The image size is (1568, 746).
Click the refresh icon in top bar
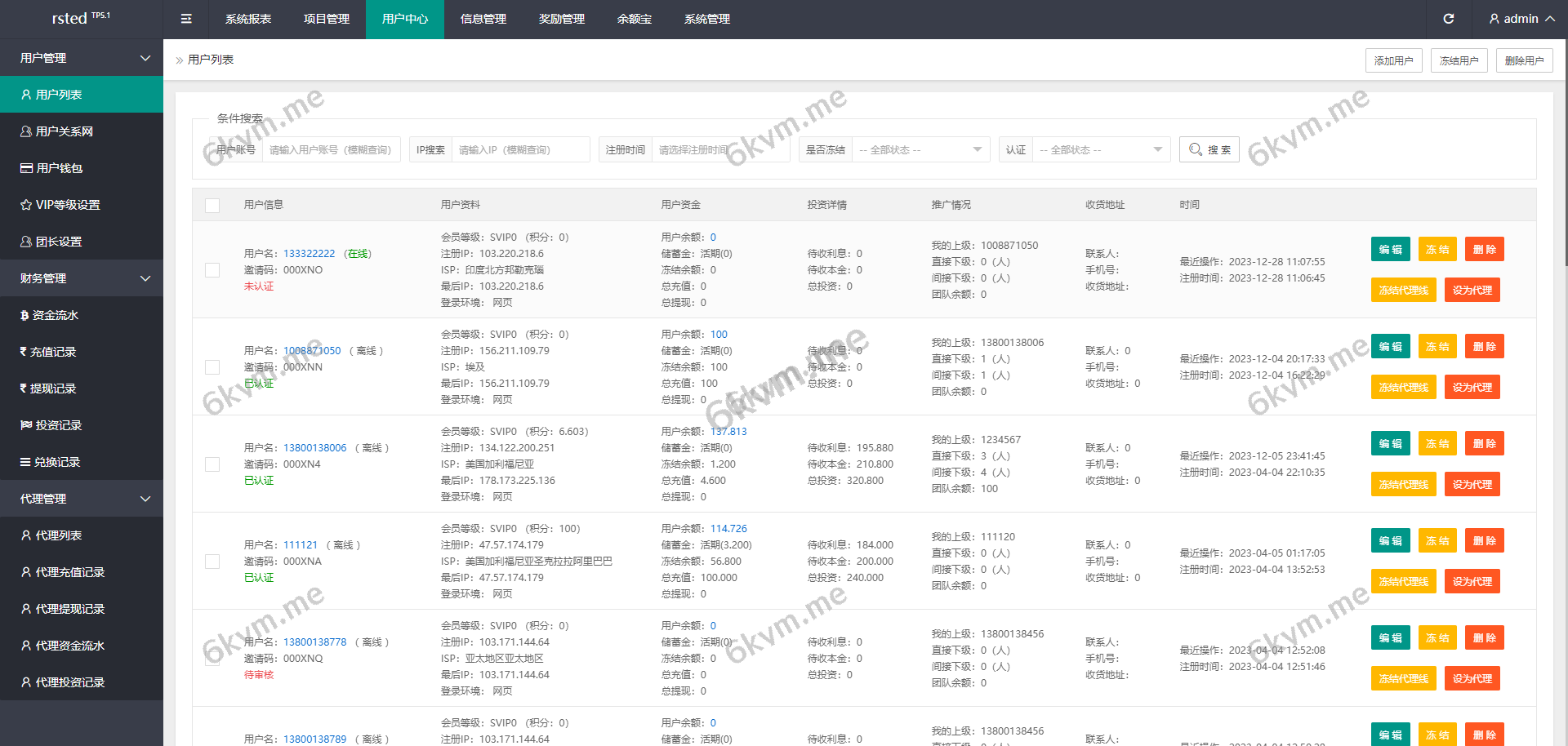pos(1449,19)
